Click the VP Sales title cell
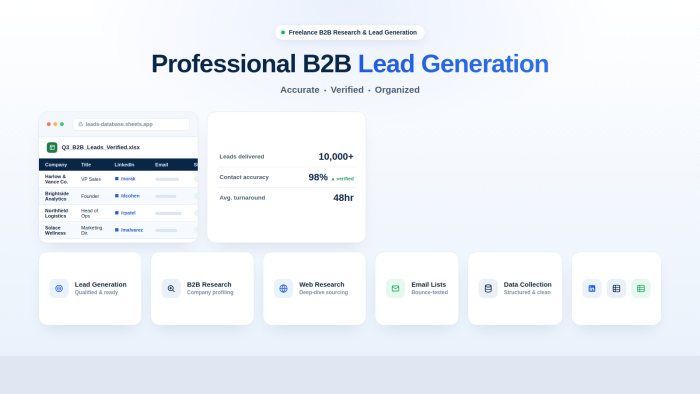The height and width of the screenshot is (394, 700). point(91,179)
